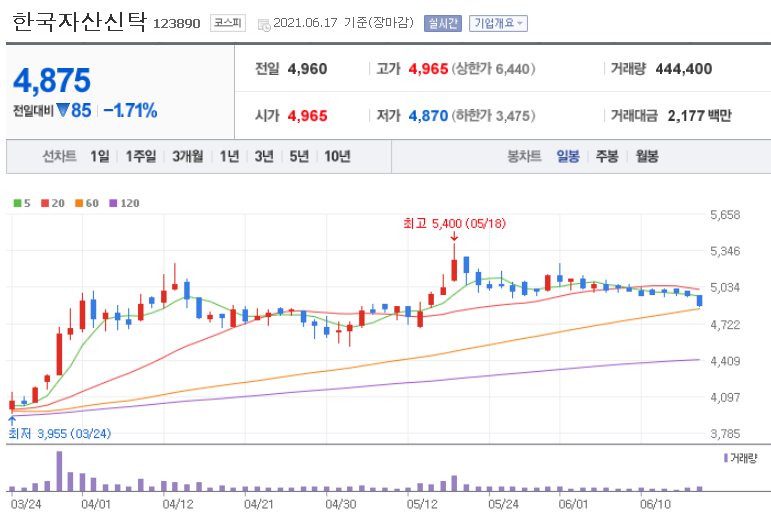Select the 10년 line chart tab
Viewport: 771px width, 524px height.
[337, 156]
